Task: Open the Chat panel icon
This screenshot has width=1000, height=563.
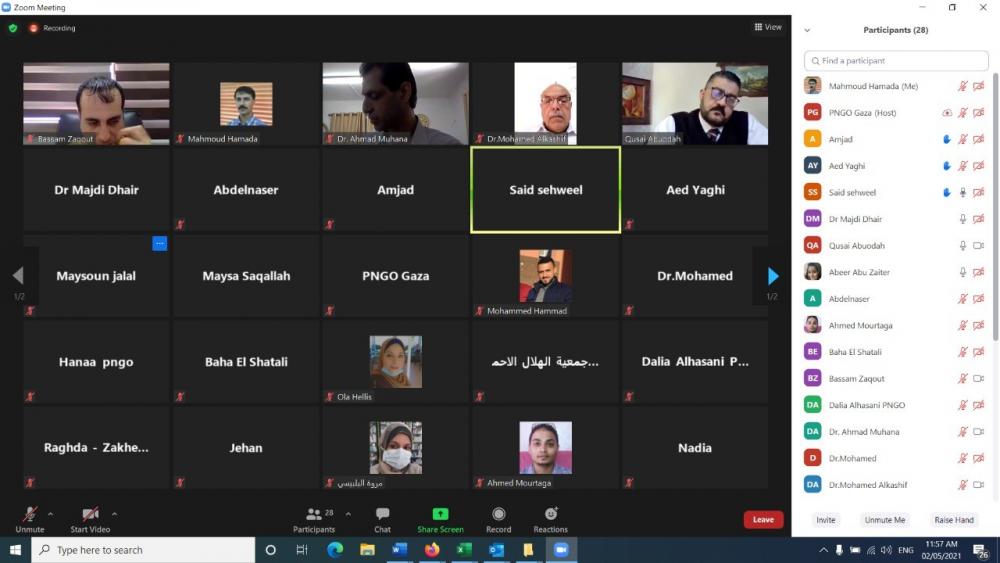Action: coord(382,514)
